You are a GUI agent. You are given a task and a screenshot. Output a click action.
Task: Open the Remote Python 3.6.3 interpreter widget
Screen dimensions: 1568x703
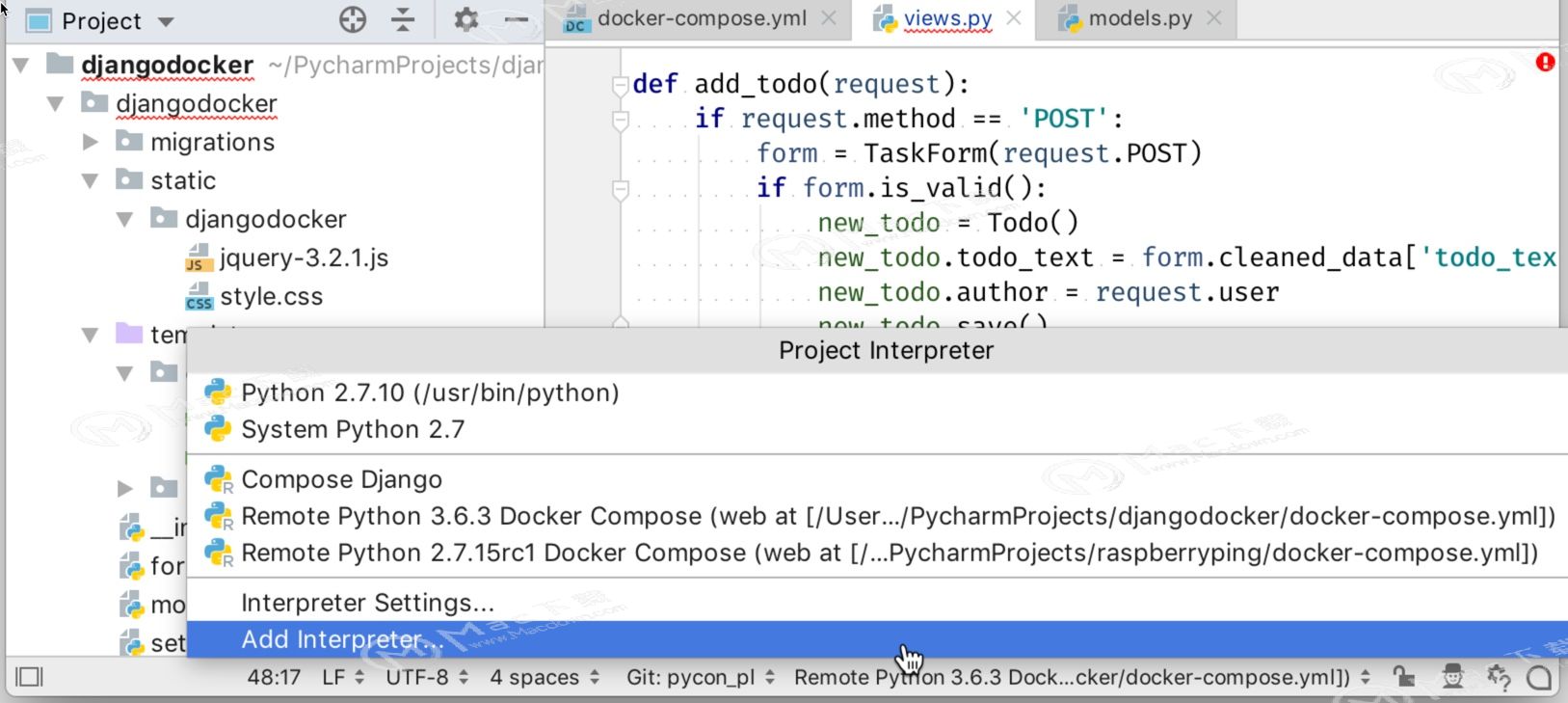[x=1082, y=677]
